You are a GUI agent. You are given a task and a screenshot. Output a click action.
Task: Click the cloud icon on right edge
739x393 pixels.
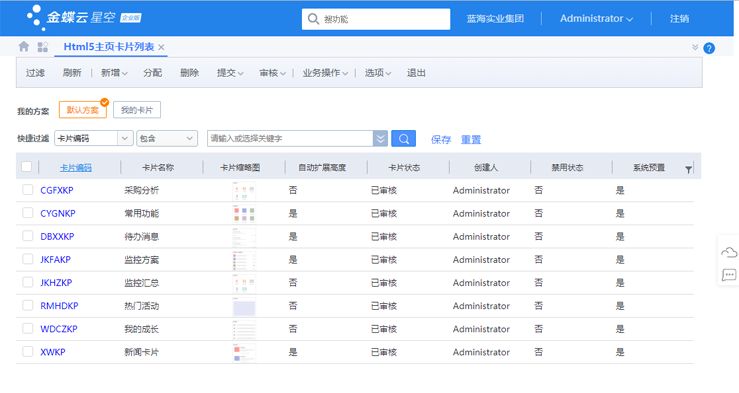coord(729,253)
